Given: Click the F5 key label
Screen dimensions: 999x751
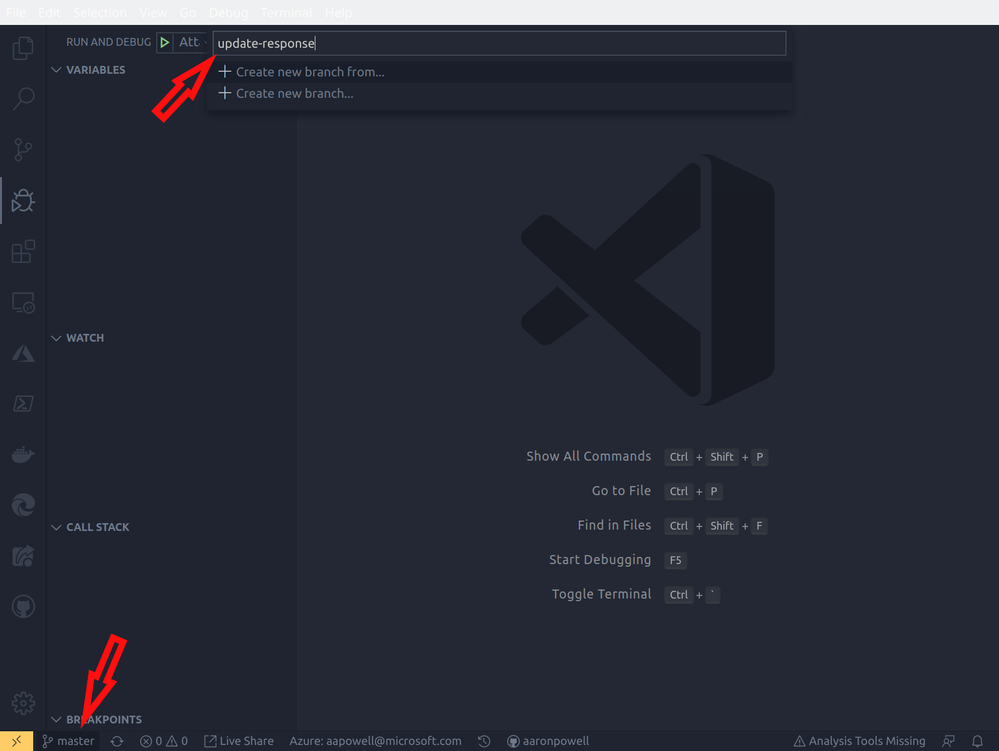Looking at the screenshot, I should [x=675, y=560].
